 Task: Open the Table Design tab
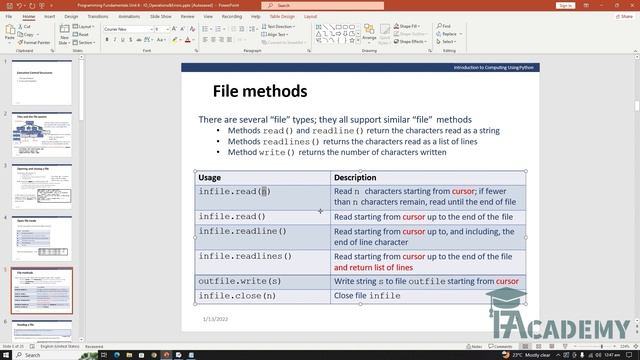282,16
